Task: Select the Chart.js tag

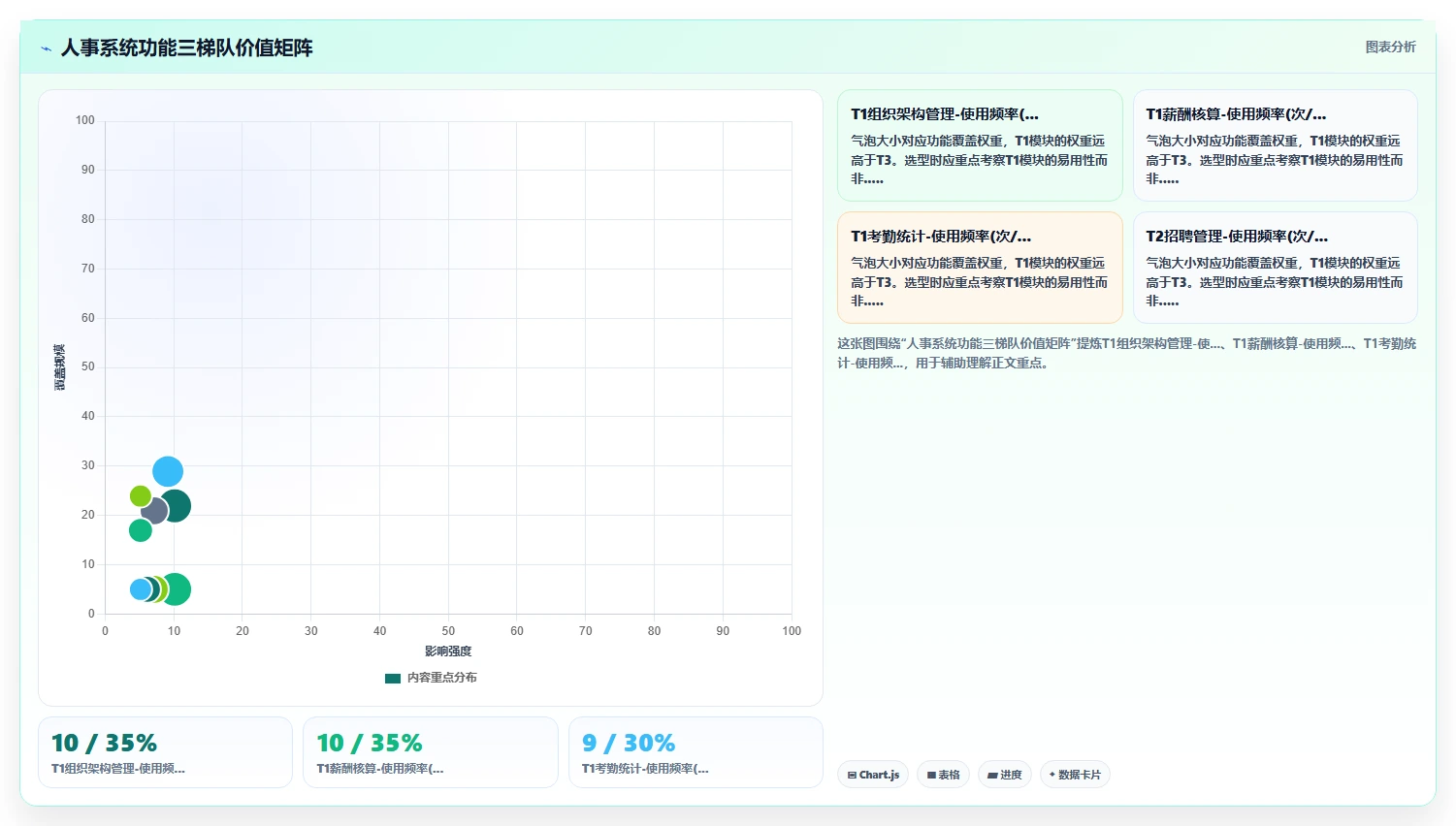Action: (873, 775)
